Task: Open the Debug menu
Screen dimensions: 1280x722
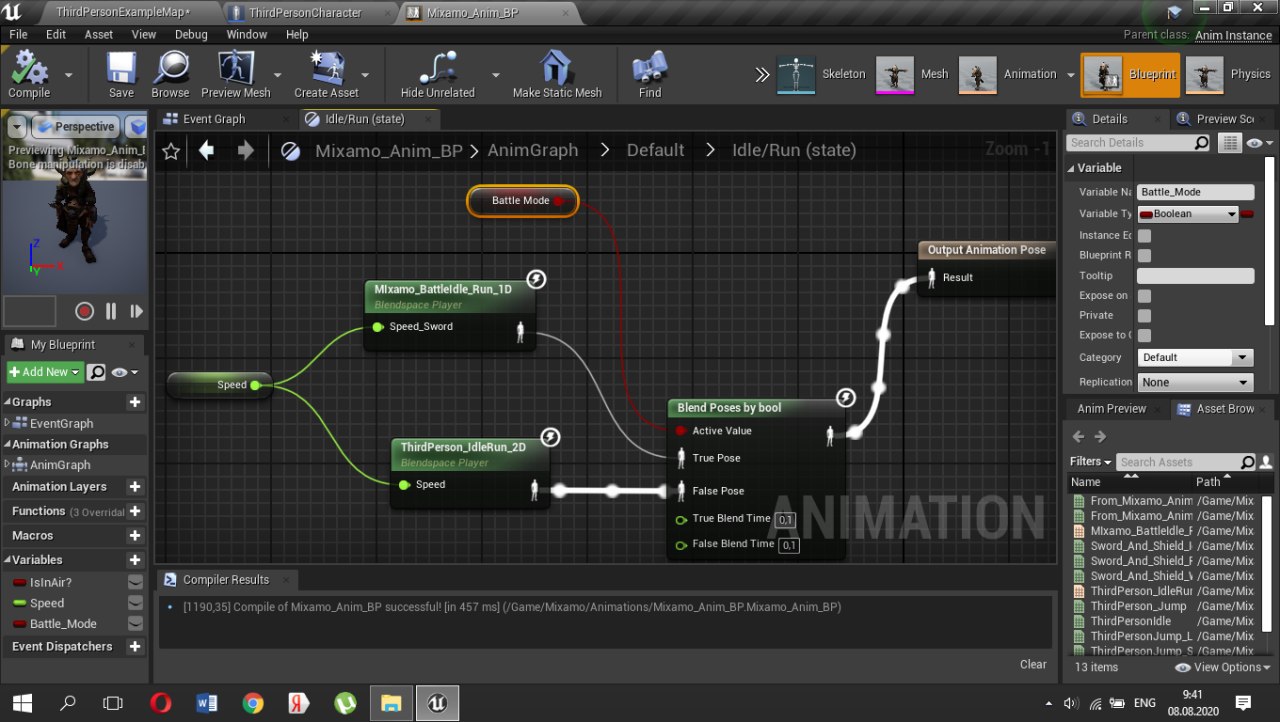Action: point(191,34)
